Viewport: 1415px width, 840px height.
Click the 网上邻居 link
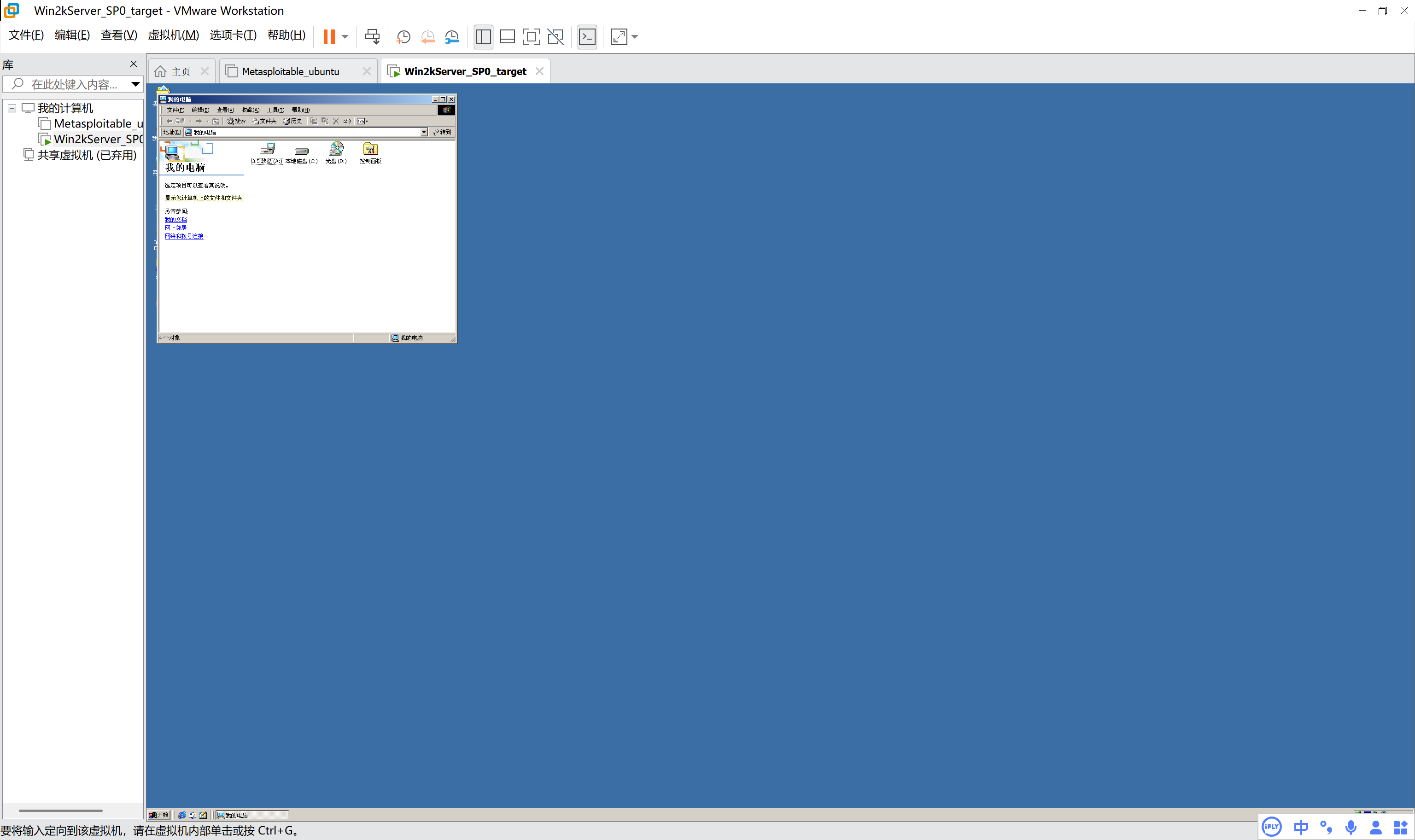[175, 227]
